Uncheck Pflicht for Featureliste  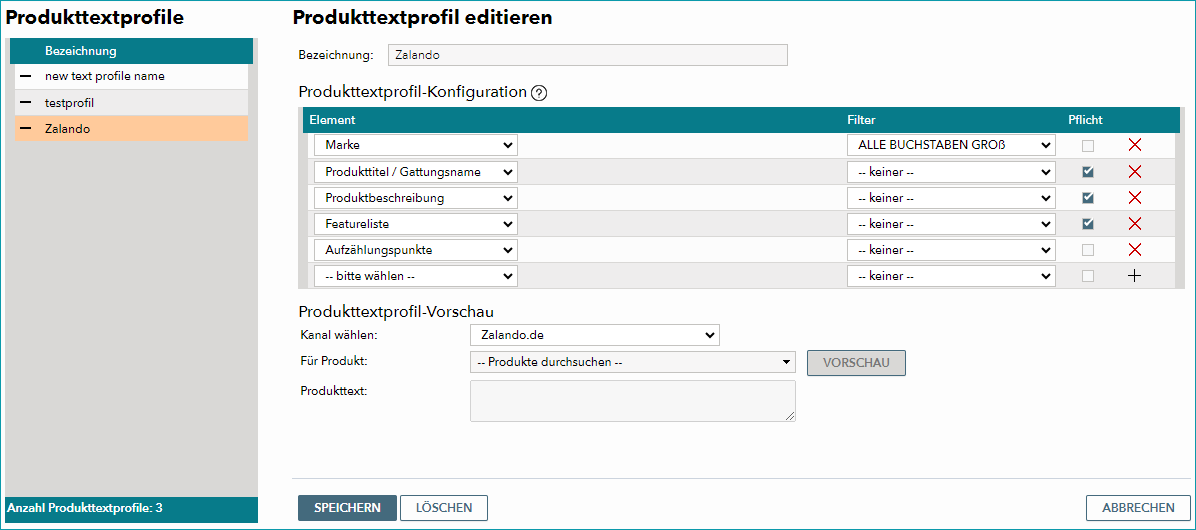[x=1088, y=223]
